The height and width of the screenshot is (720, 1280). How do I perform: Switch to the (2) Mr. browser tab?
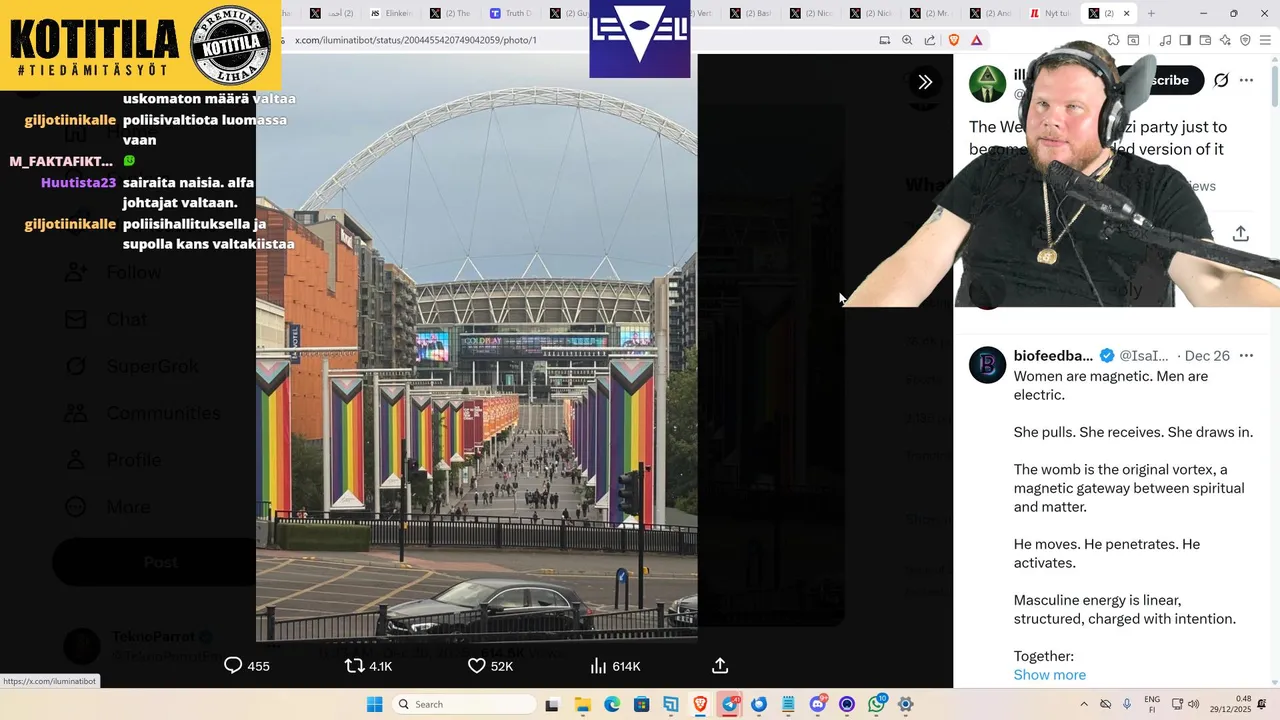coord(931,13)
